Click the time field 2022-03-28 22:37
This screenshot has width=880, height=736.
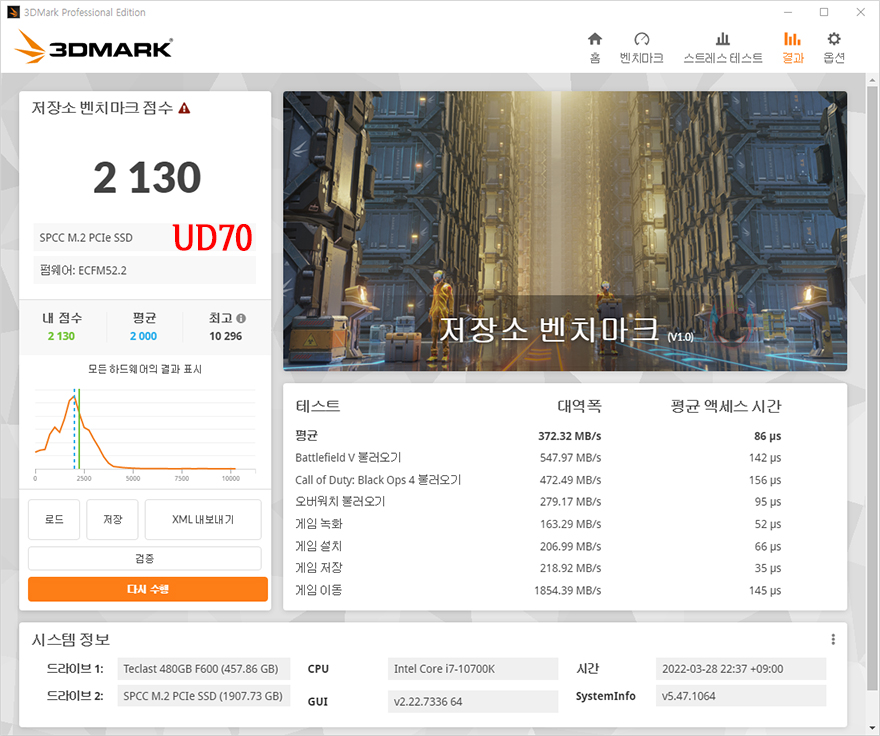pyautogui.click(x=741, y=669)
